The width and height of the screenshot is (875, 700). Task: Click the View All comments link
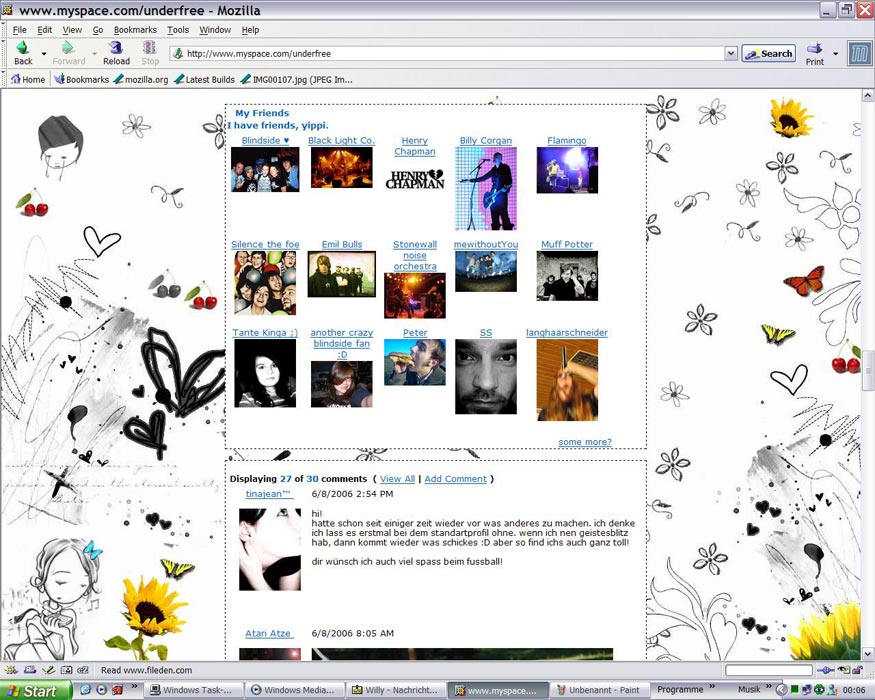tap(397, 479)
